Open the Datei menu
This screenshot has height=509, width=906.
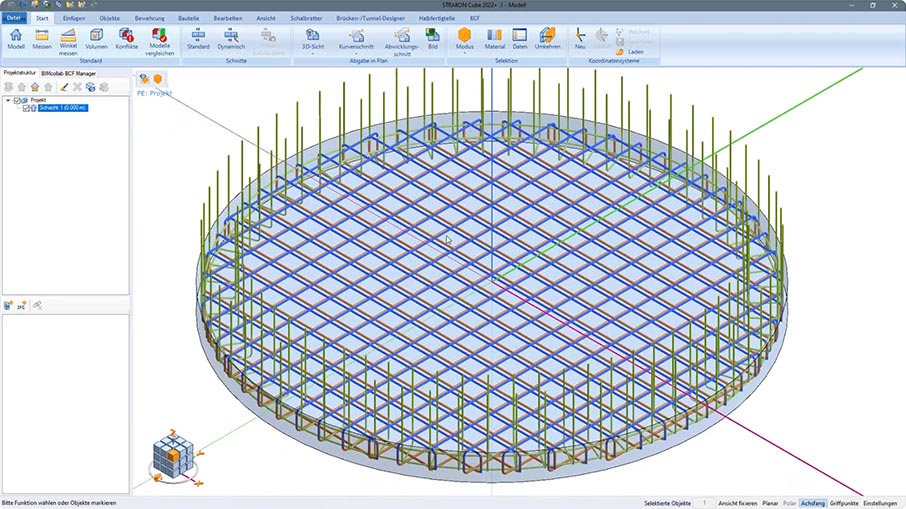point(13,18)
